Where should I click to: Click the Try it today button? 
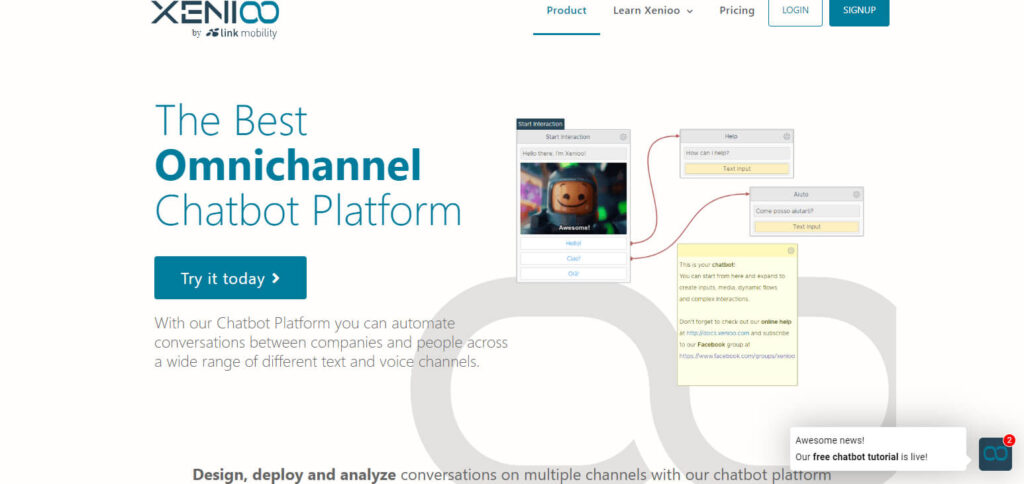point(230,278)
